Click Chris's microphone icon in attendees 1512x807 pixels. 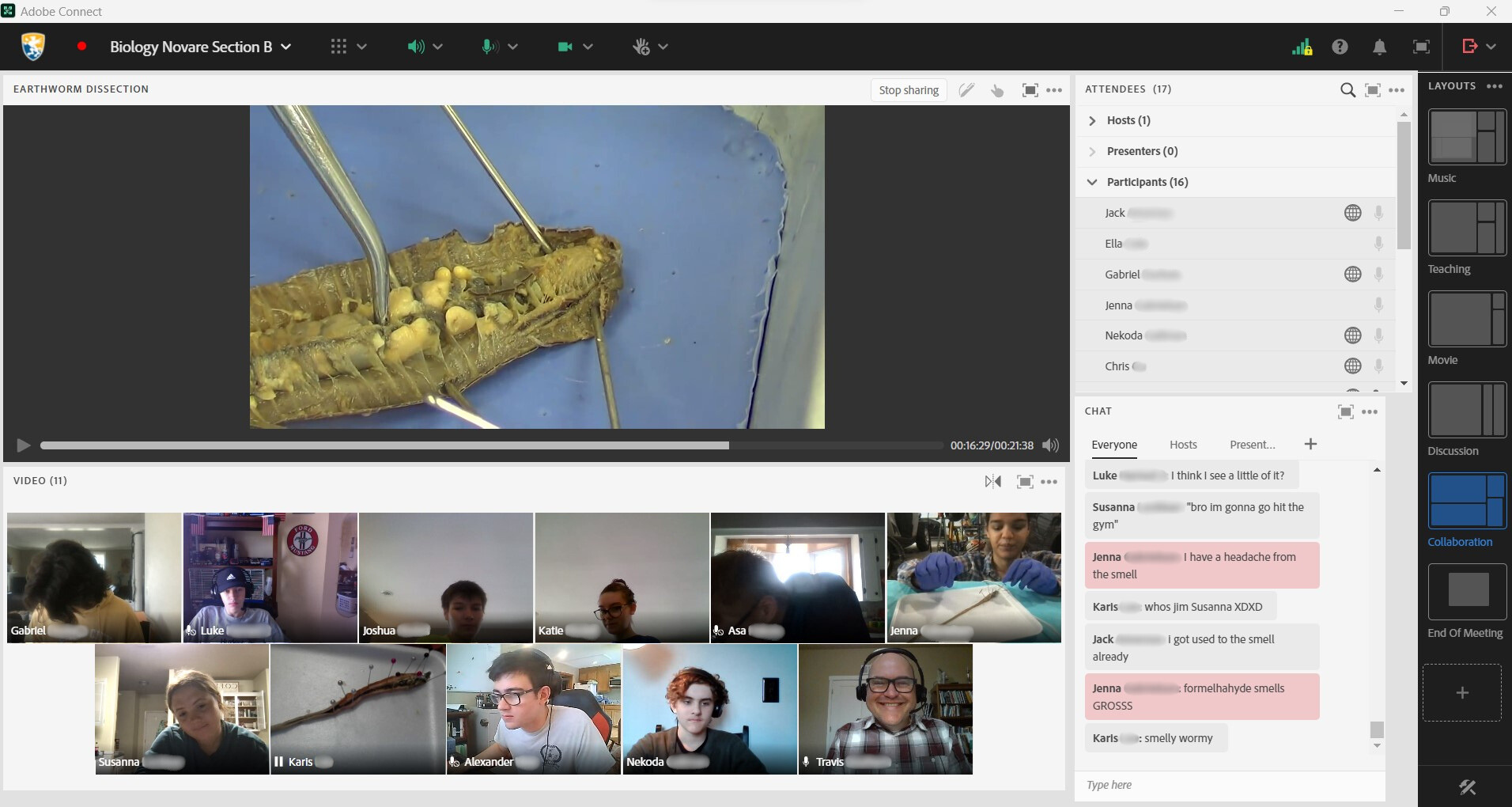click(x=1378, y=366)
